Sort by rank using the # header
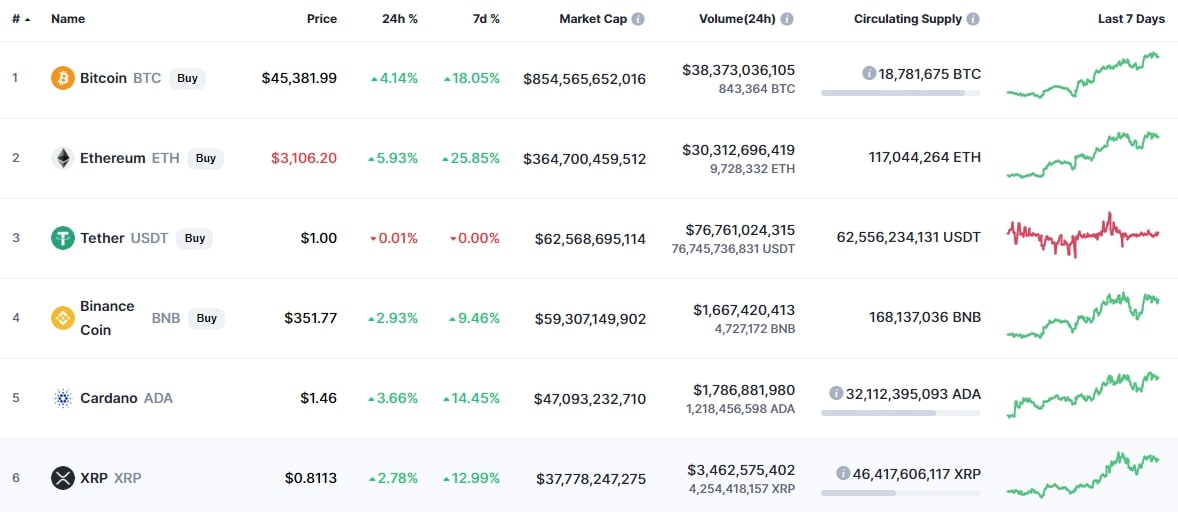 (x=20, y=19)
